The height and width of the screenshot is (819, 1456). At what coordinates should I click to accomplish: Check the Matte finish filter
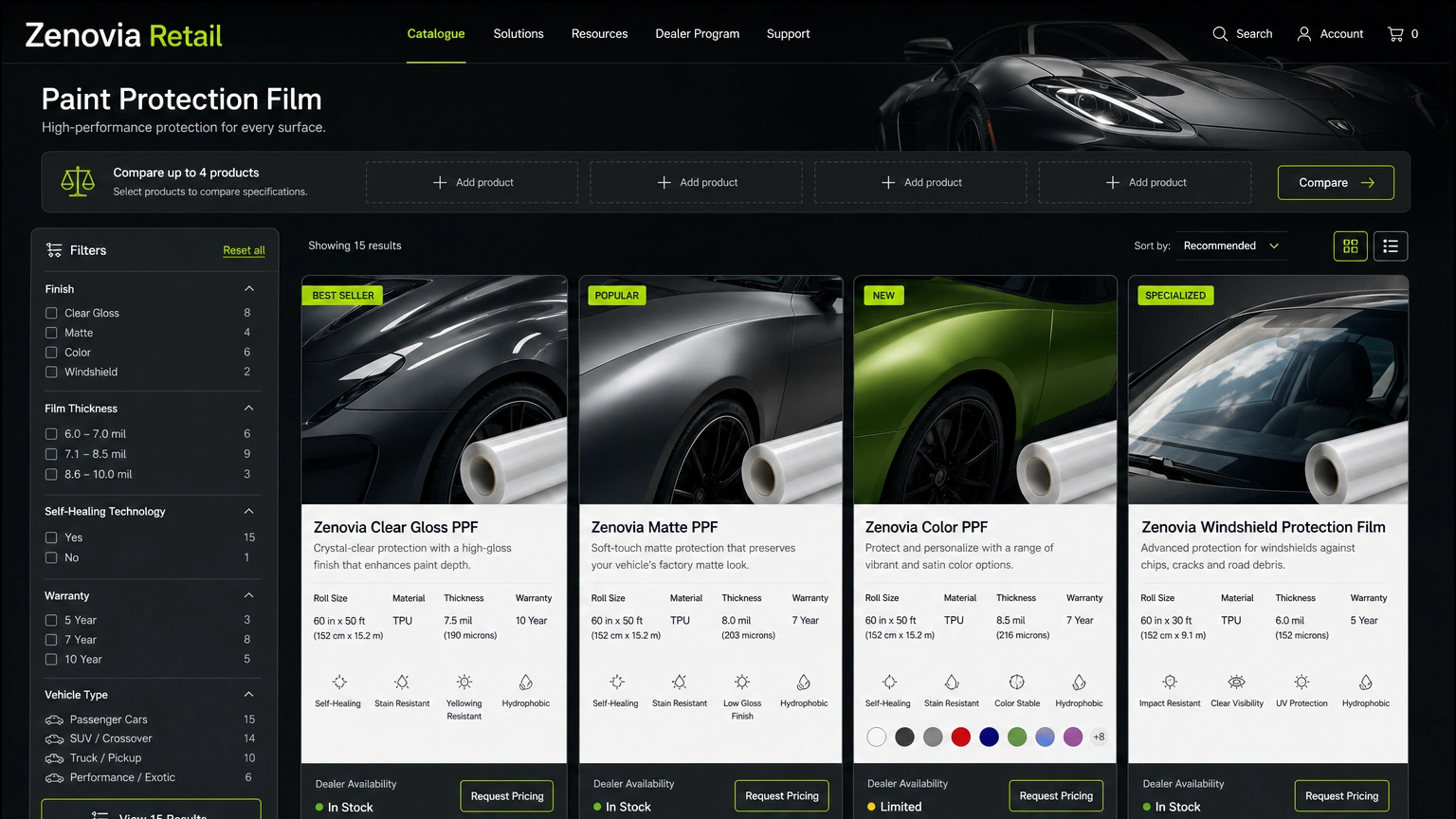click(51, 333)
